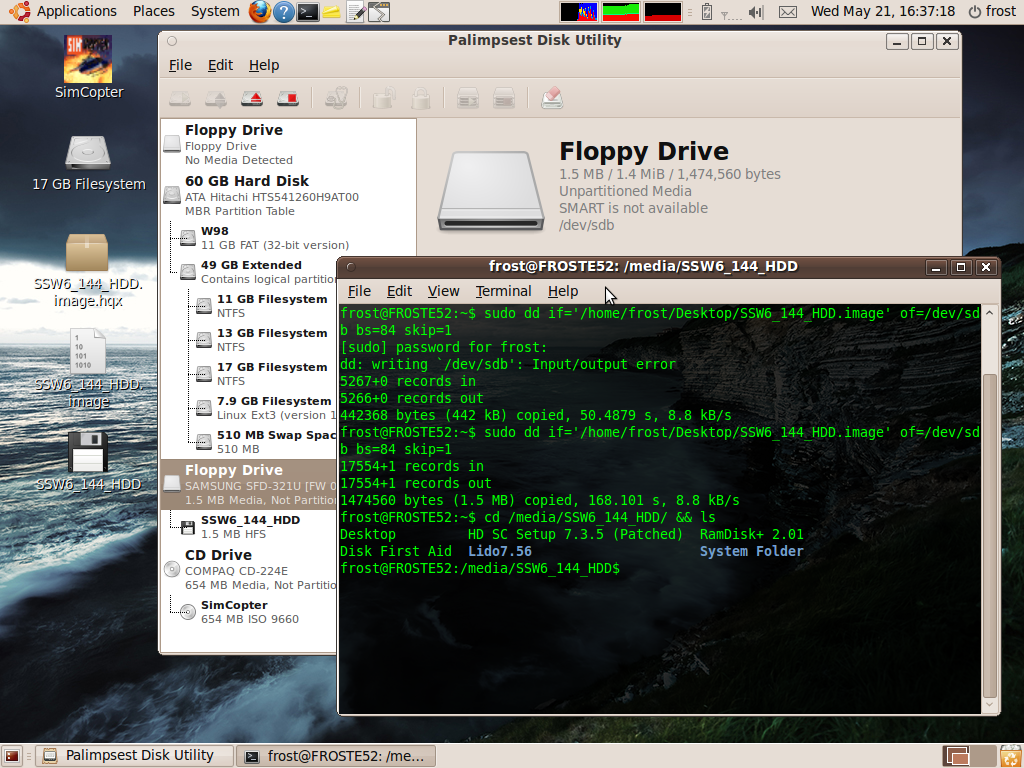The image size is (1024, 768).
Task: Click the red network load monitor graph
Action: [662, 12]
